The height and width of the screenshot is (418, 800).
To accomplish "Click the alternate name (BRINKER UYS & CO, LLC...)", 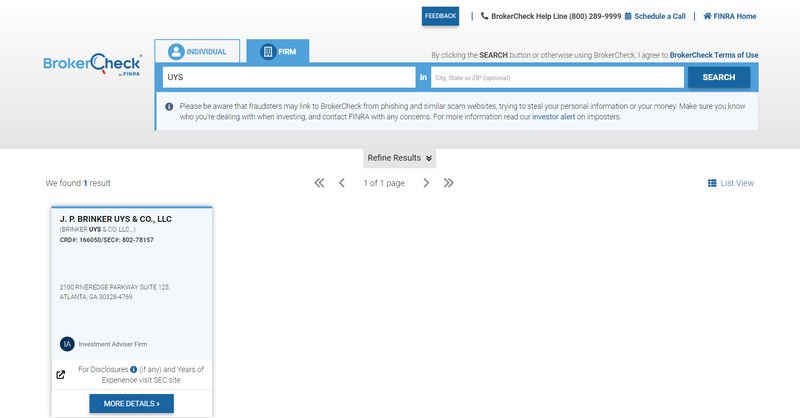I will pyautogui.click(x=97, y=230).
